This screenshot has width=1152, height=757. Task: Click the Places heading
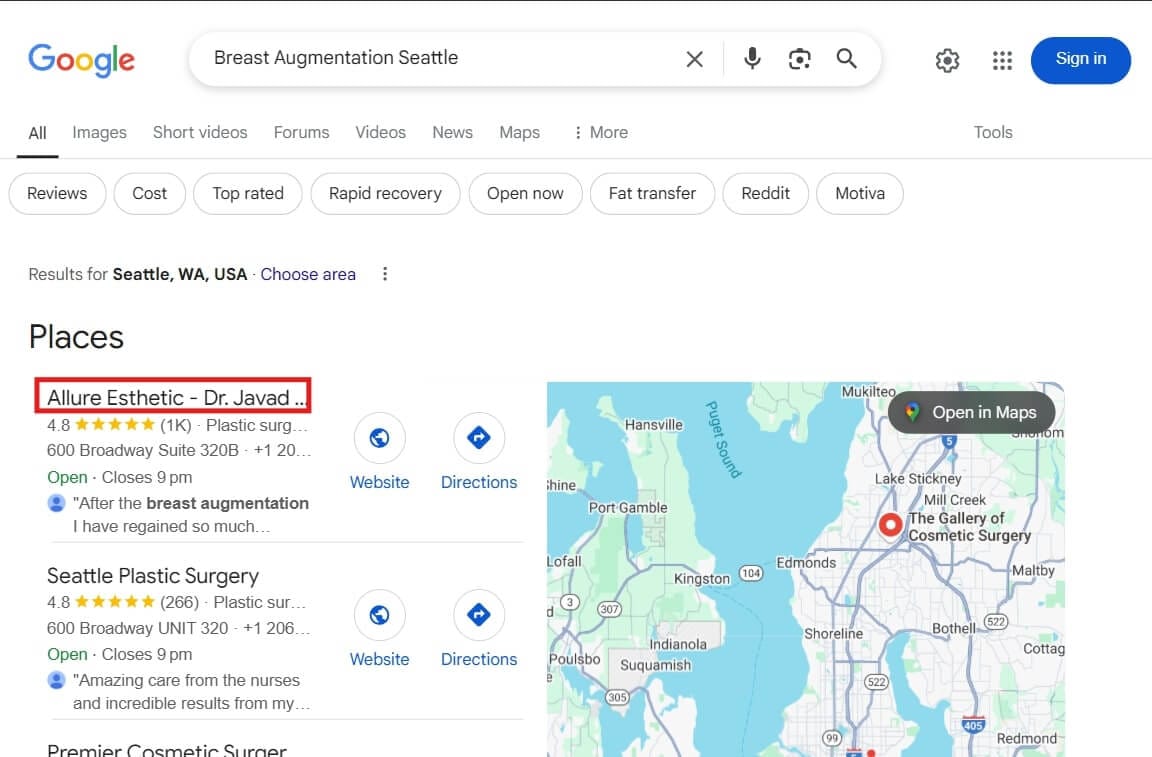(x=76, y=337)
